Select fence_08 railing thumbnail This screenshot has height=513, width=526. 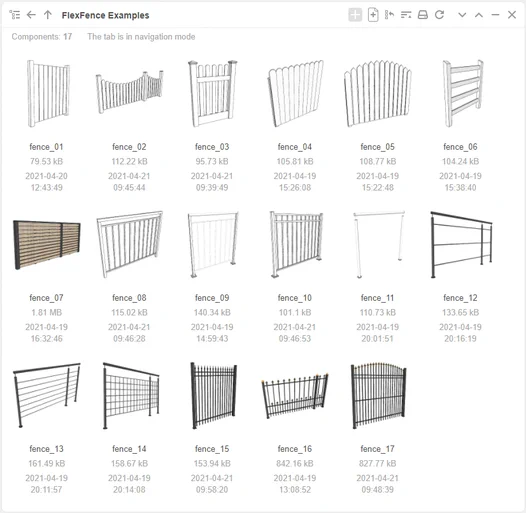click(129, 244)
